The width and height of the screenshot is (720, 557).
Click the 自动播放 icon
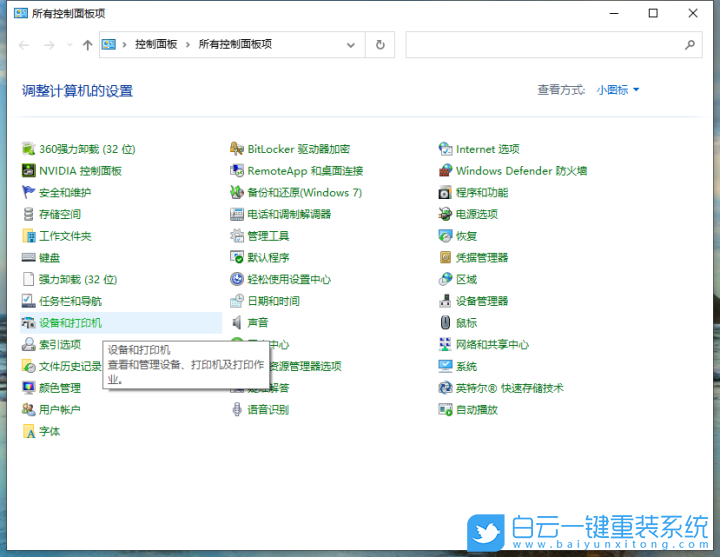[x=445, y=410]
